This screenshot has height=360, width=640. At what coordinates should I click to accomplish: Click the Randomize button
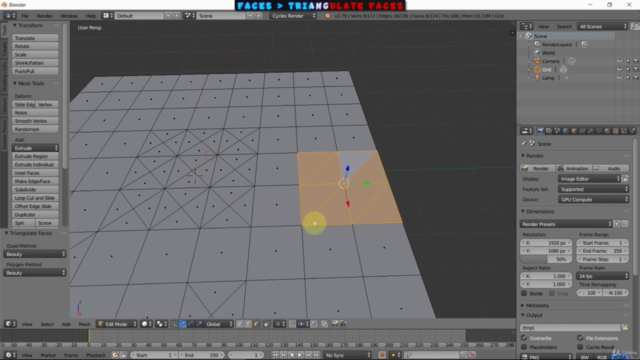click(35, 129)
